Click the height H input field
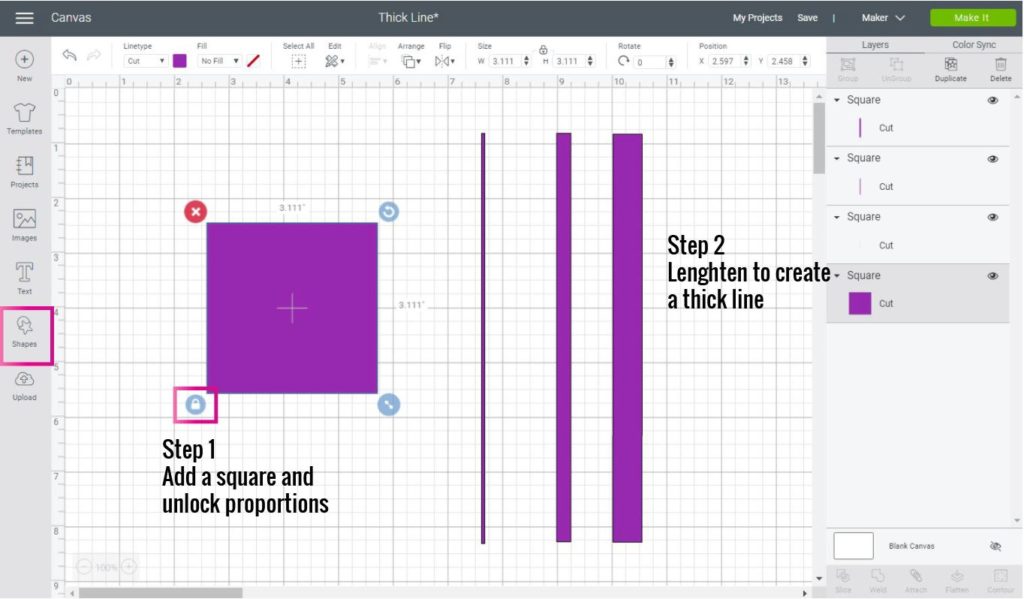The image size is (1024, 599). [x=569, y=61]
